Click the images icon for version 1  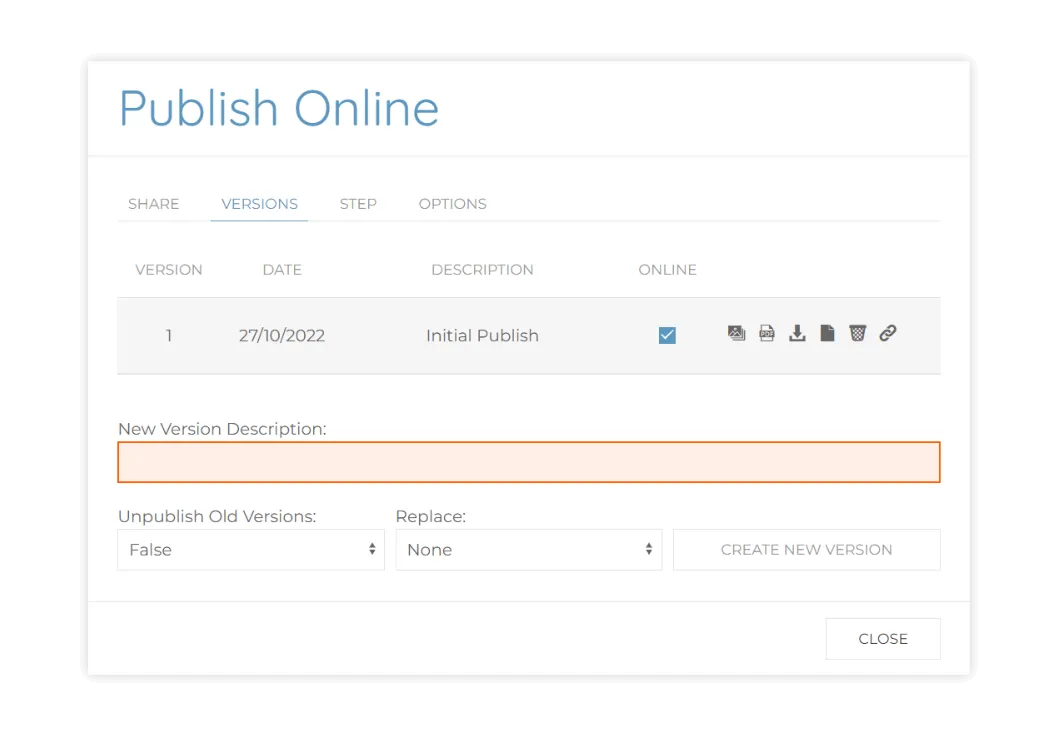736,333
